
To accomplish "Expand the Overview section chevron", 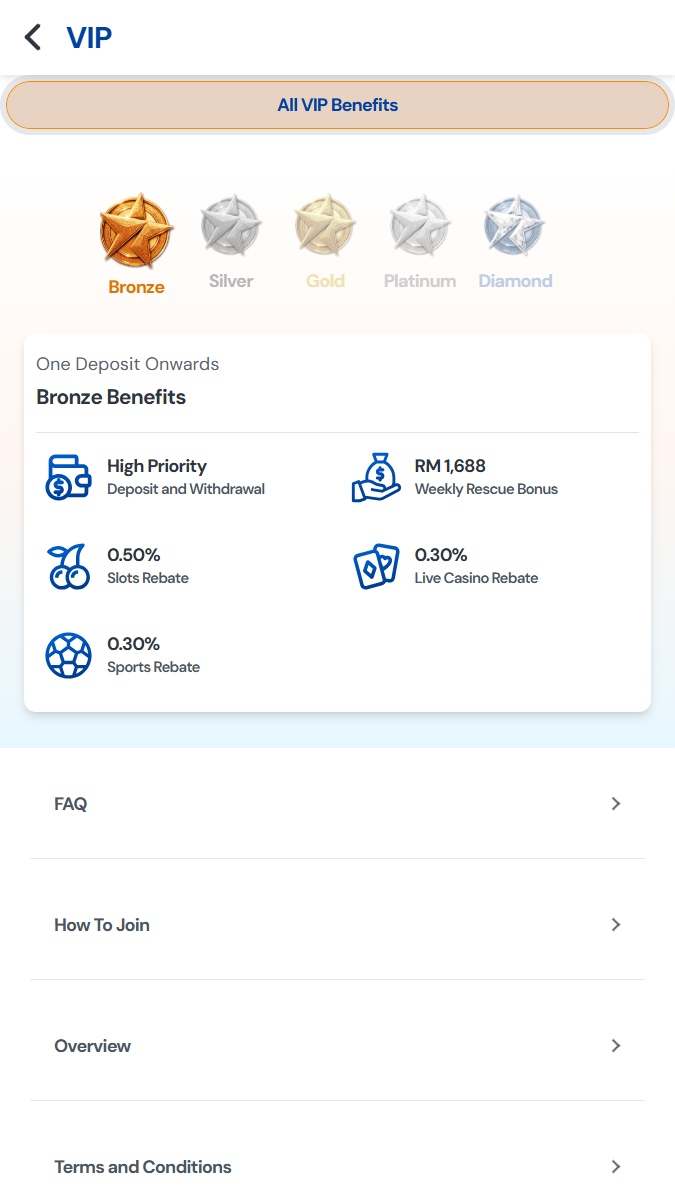I will click(616, 1046).
